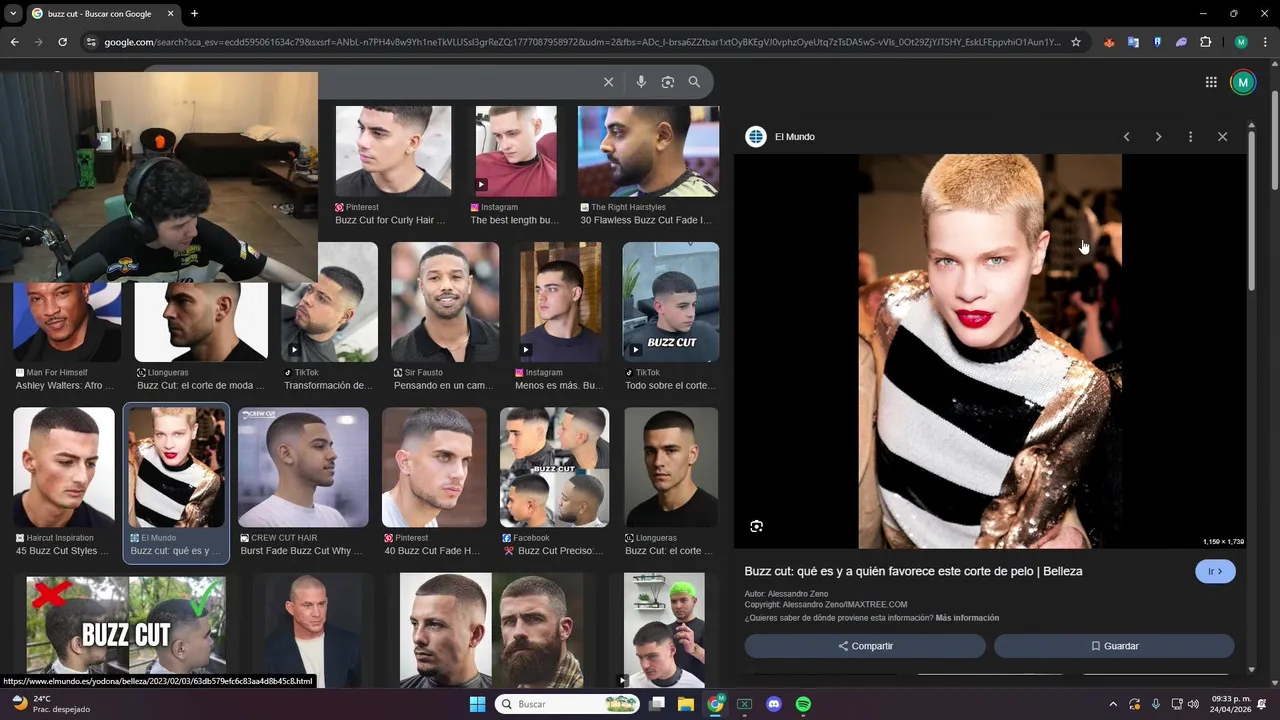Reload the page
The image size is (1280, 720).
click(62, 42)
